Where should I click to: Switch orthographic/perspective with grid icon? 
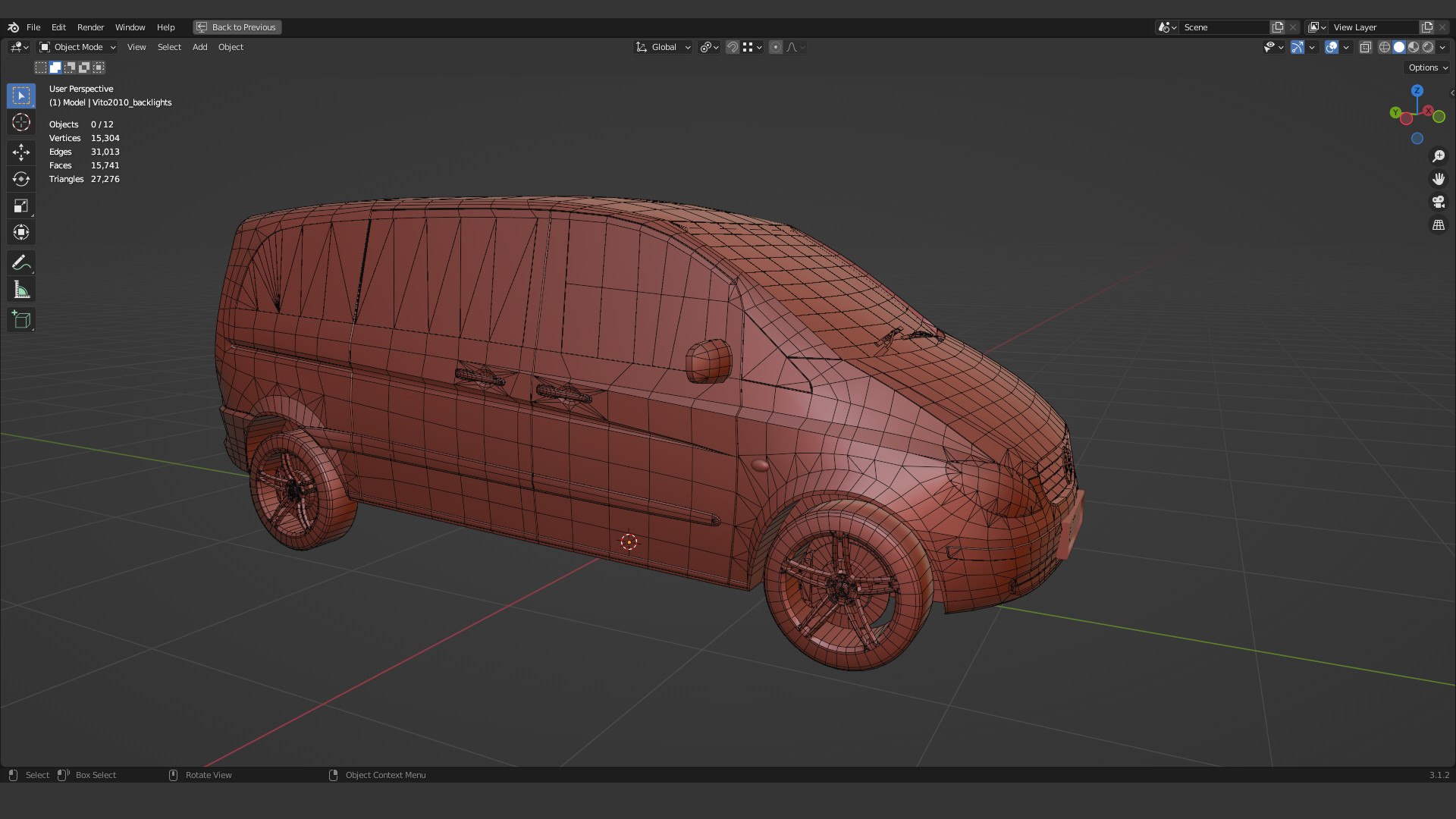pos(1438,225)
